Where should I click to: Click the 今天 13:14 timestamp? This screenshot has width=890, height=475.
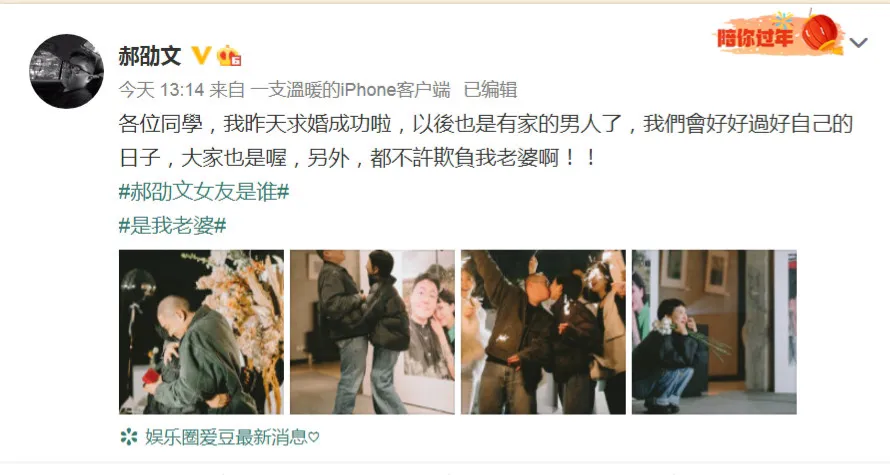point(161,90)
